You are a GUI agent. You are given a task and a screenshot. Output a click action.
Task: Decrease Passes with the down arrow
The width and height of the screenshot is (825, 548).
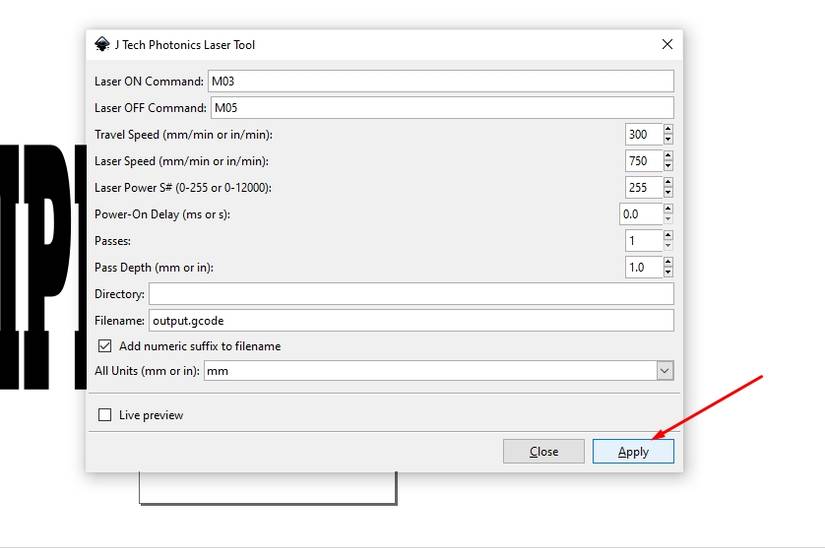coord(668,246)
